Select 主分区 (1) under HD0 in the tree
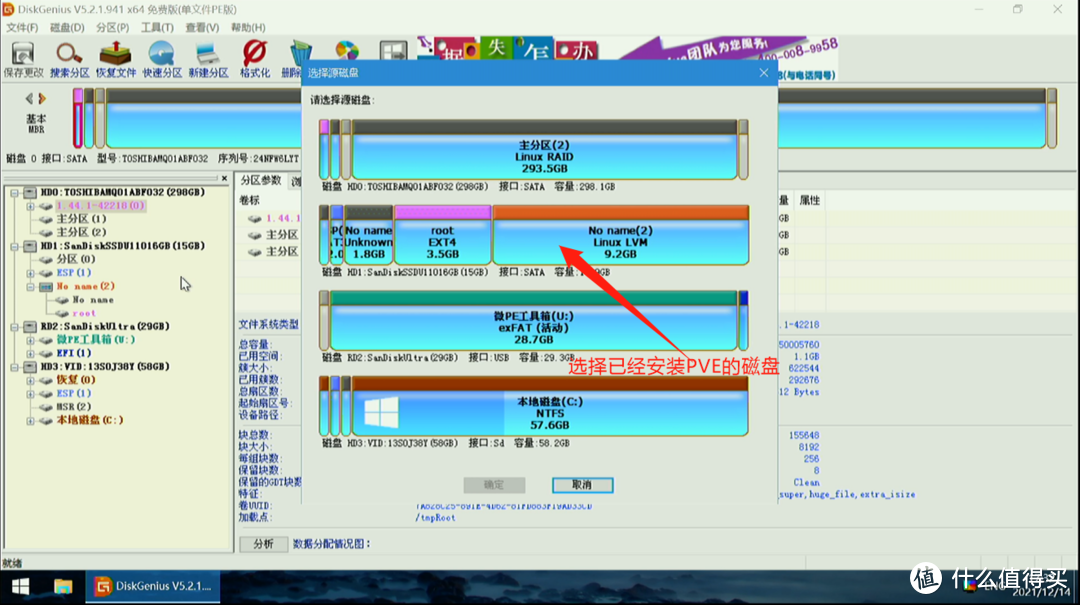 81,219
